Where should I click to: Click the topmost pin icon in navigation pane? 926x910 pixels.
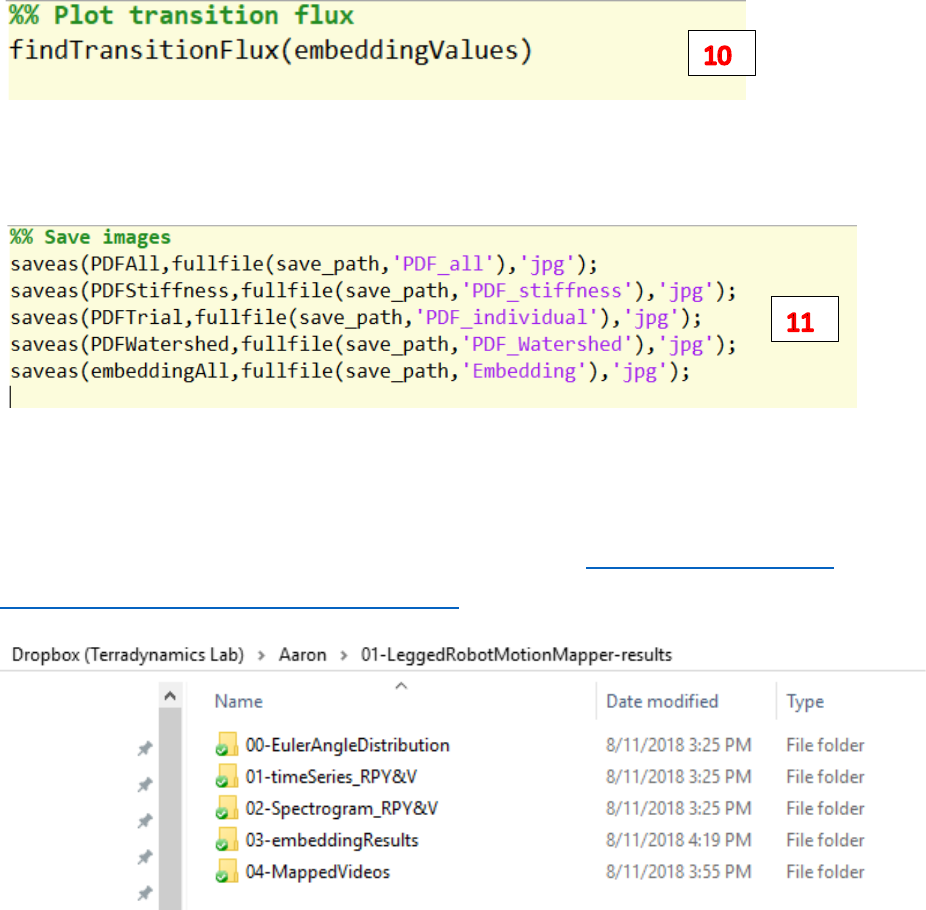145,748
